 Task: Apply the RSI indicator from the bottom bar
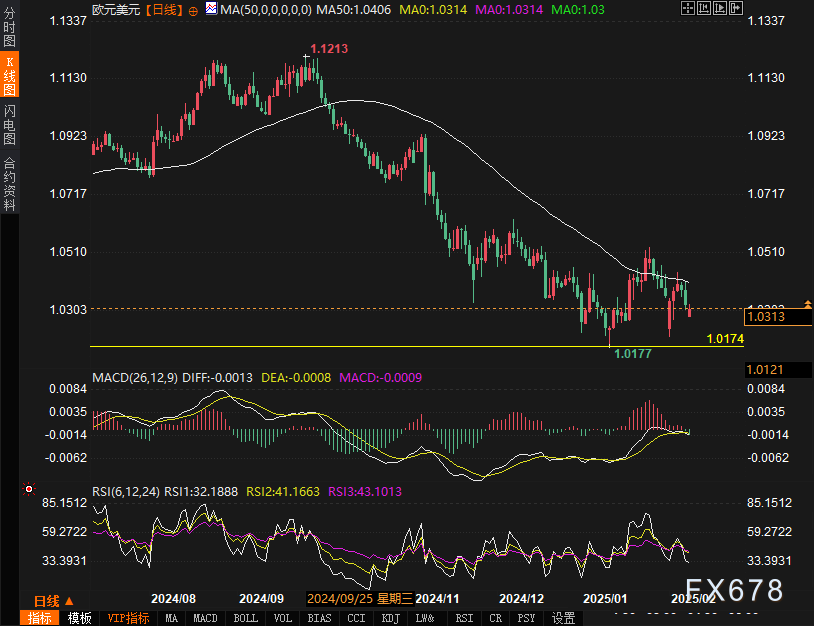point(464,618)
